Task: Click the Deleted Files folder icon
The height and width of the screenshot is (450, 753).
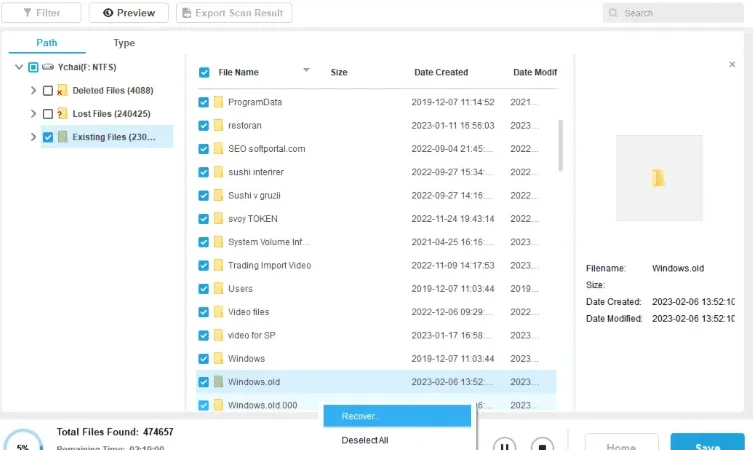Action: click(x=62, y=90)
